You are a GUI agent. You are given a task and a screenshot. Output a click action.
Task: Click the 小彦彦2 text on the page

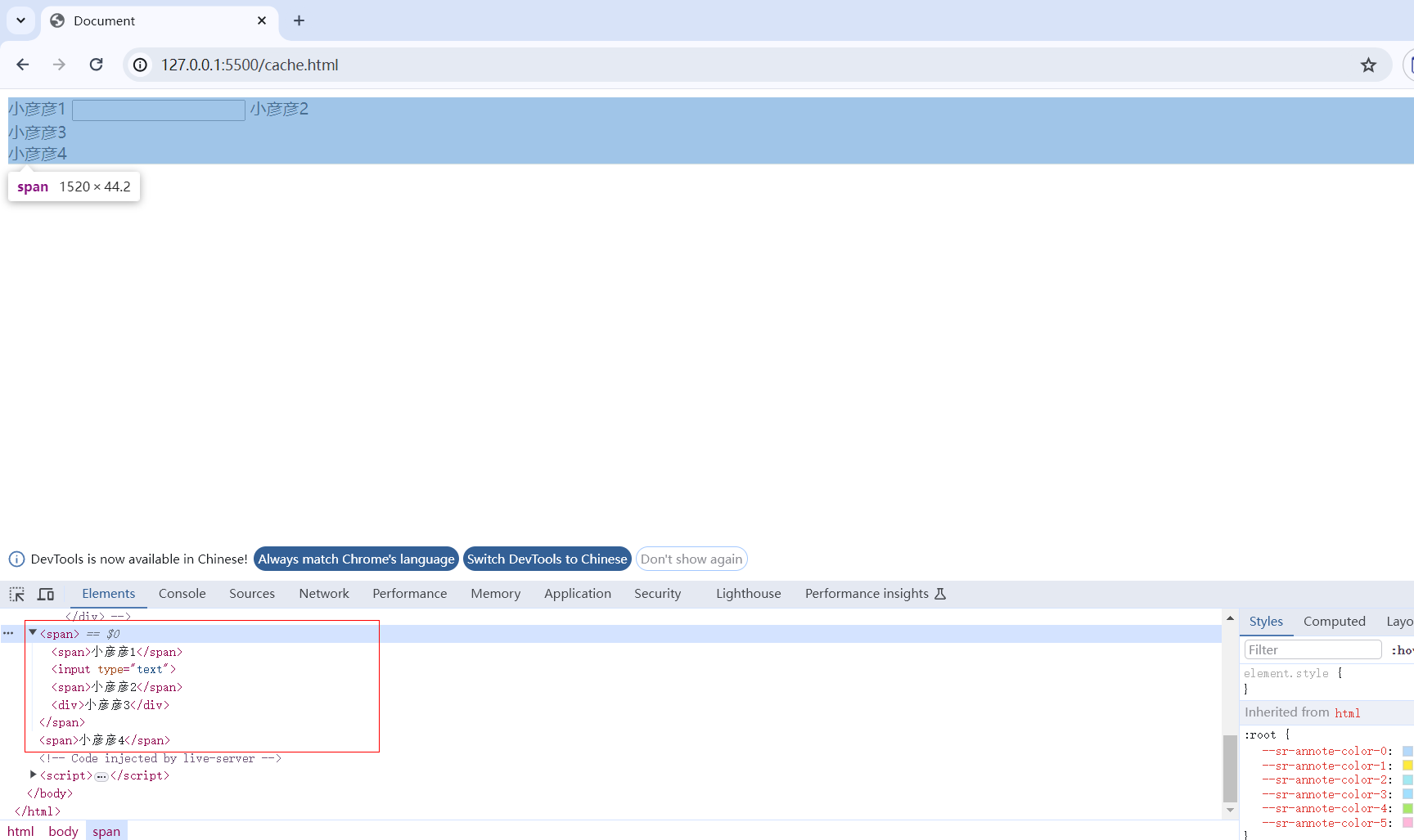click(279, 109)
